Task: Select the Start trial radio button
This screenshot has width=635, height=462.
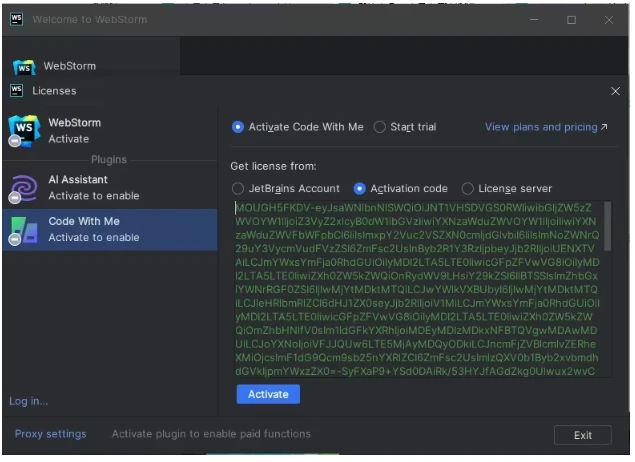Action: [379, 127]
